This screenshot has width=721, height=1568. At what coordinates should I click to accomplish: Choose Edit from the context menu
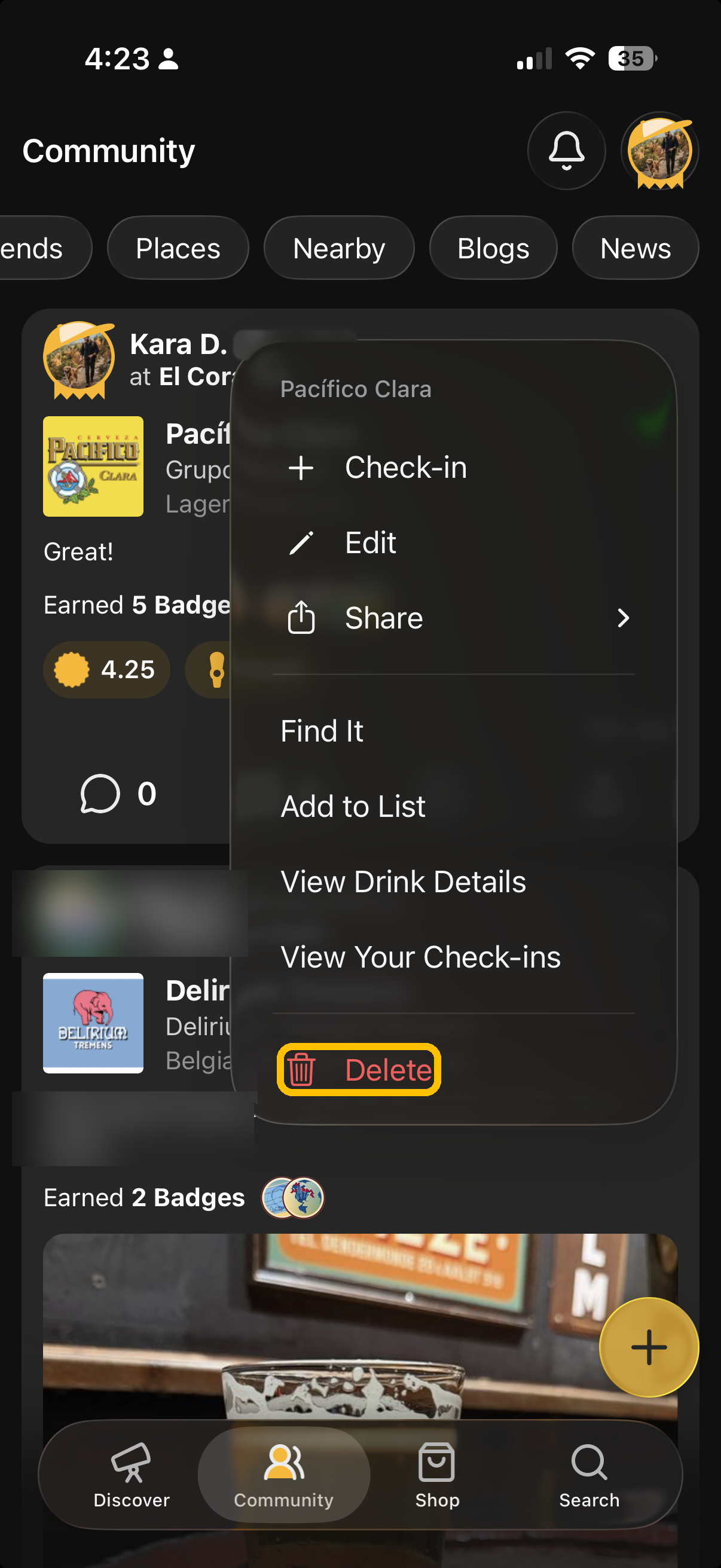pos(453,542)
